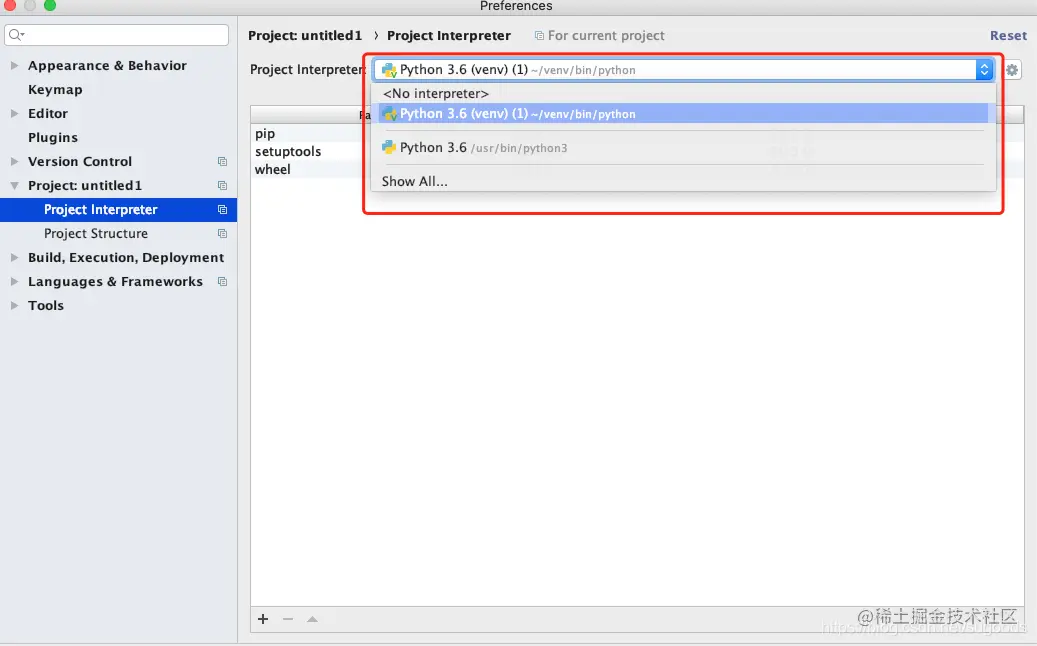
Task: Click the copy icon beside Version Control
Action: pos(222,161)
